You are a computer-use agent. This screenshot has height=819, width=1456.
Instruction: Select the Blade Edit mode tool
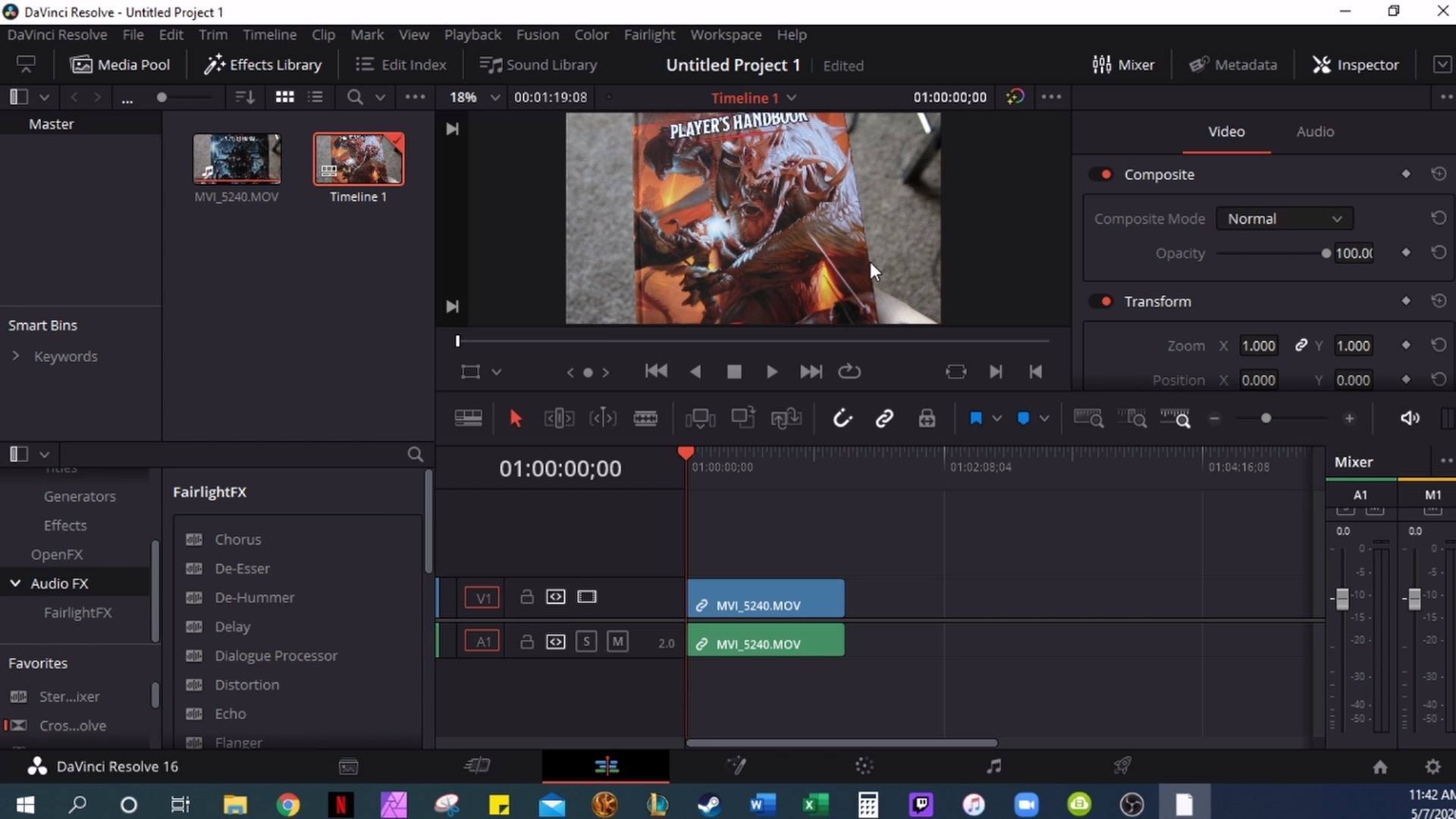coord(645,419)
